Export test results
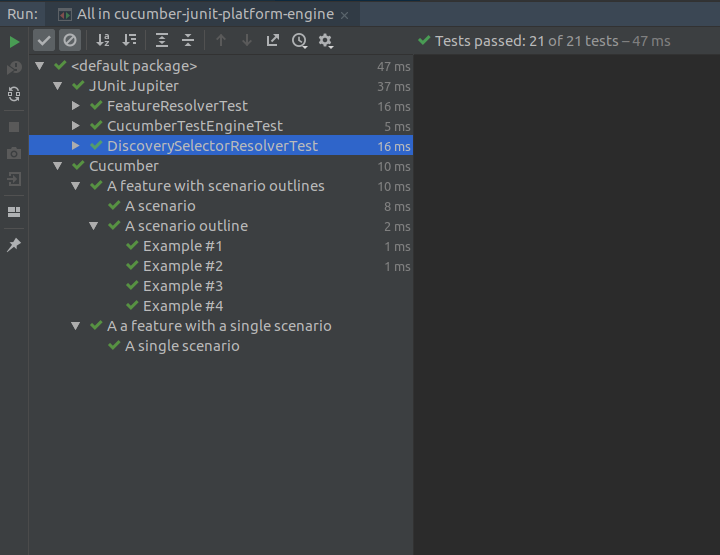Screen dimensions: 720x555 [273, 41]
